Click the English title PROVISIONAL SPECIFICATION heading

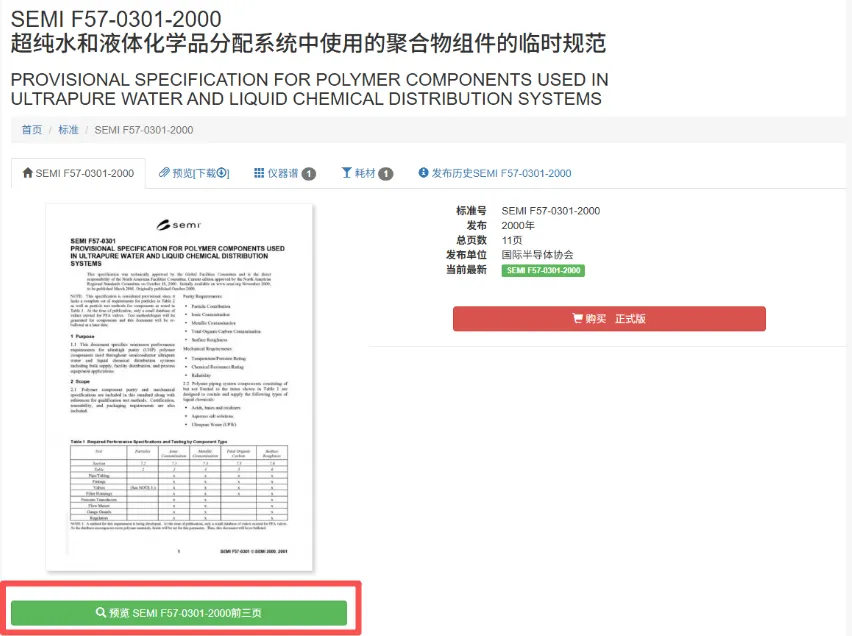click(310, 89)
